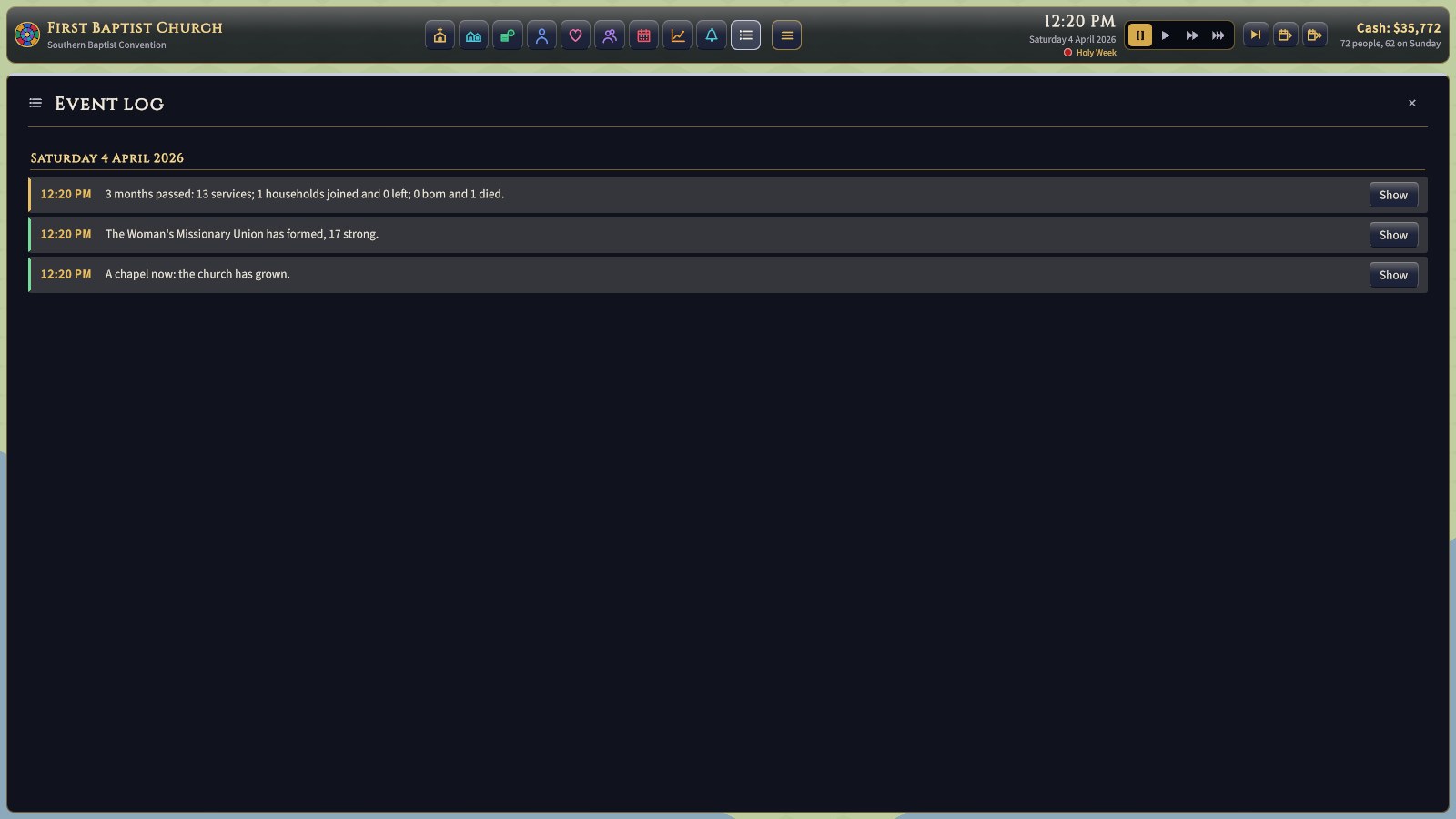Viewport: 1456px width, 819px height.
Task: Open the green finances budget icon
Action: pyautogui.click(x=508, y=35)
